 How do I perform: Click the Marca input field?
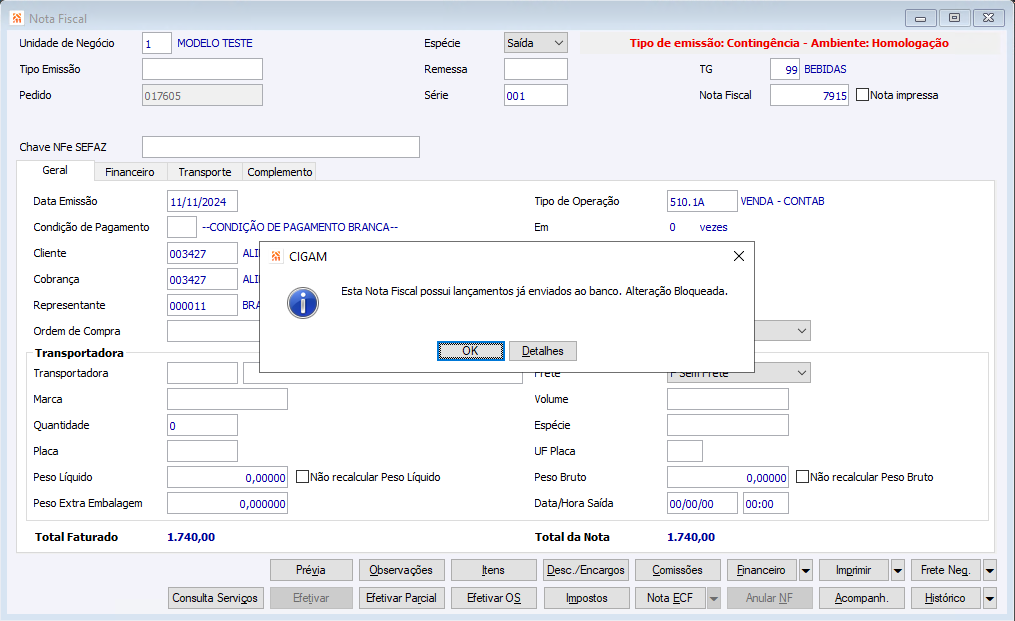[x=227, y=400]
